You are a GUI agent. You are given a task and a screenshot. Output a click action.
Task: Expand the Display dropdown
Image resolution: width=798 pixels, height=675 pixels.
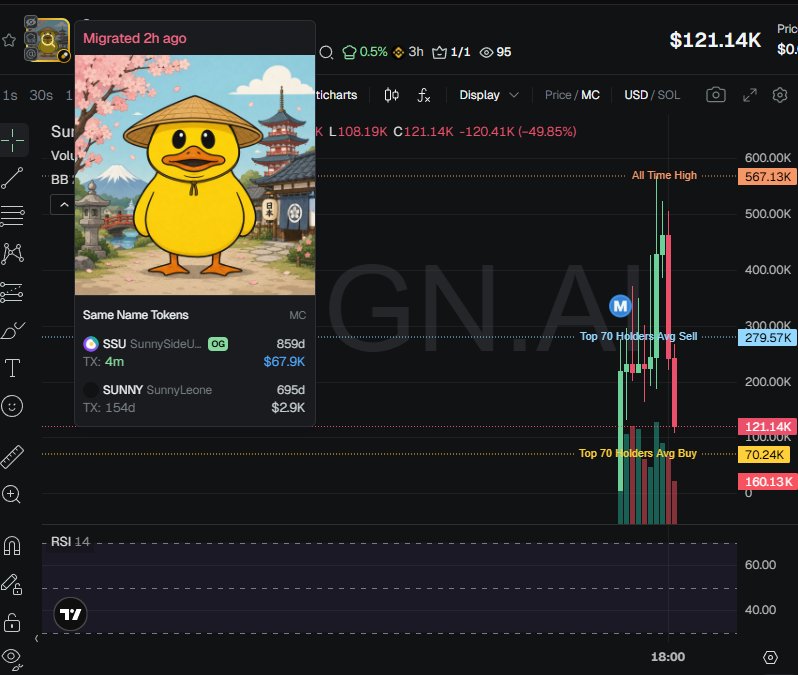pyautogui.click(x=489, y=95)
